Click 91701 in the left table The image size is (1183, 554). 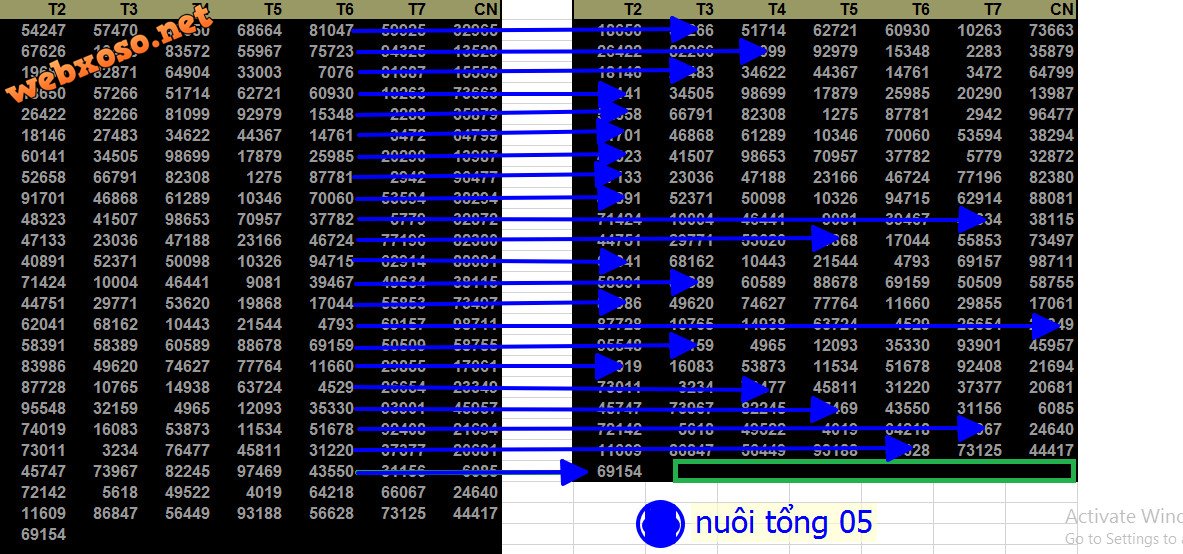[x=44, y=199]
